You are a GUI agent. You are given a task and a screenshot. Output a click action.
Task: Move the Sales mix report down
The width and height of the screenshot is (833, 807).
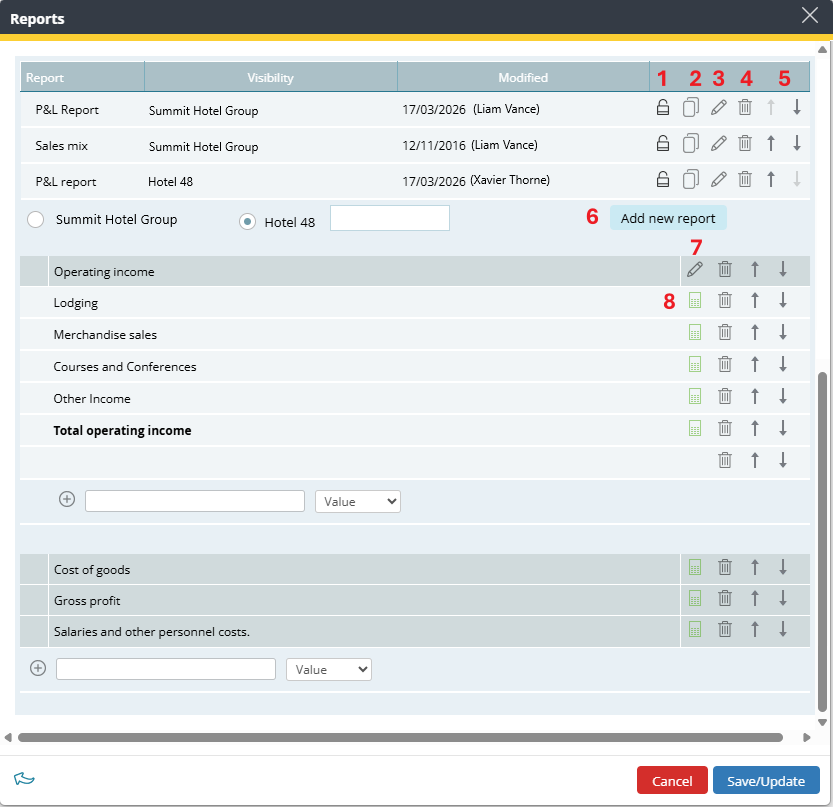797,143
